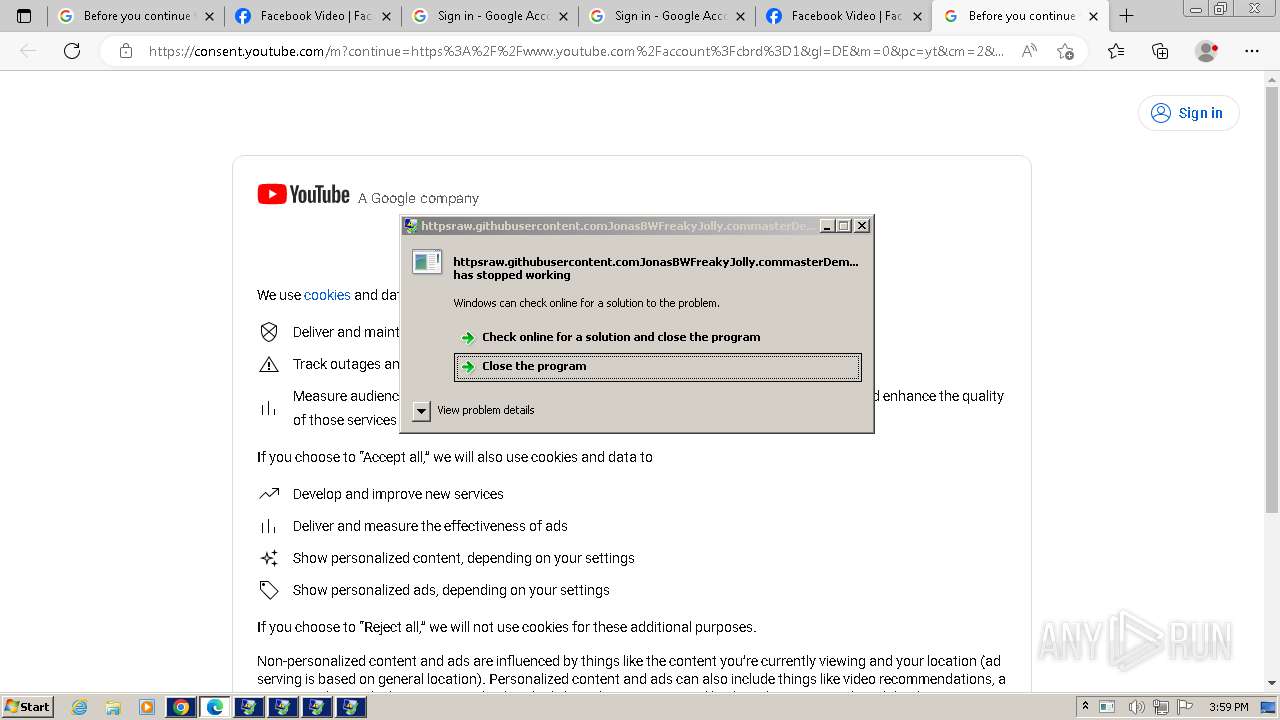Switch to the second Google sign-in tab

[667, 16]
